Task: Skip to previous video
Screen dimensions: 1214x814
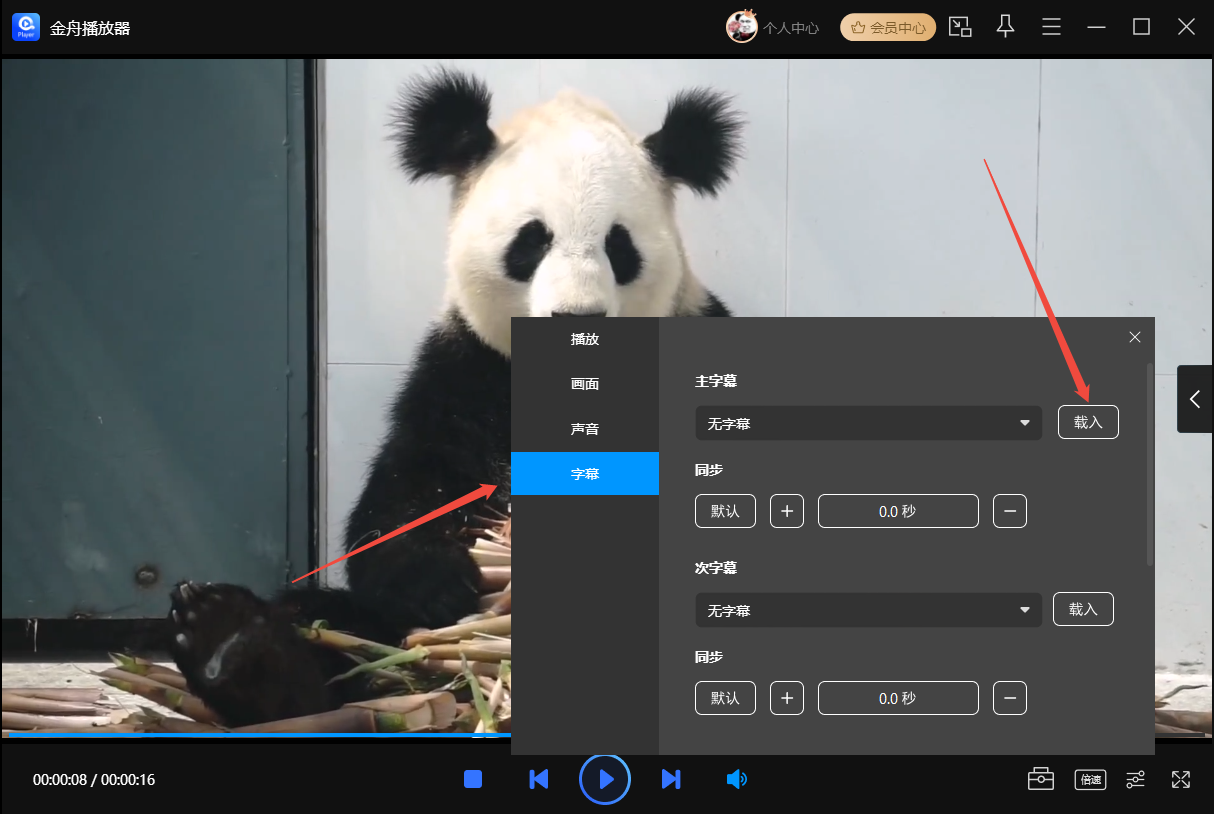Action: [x=538, y=779]
